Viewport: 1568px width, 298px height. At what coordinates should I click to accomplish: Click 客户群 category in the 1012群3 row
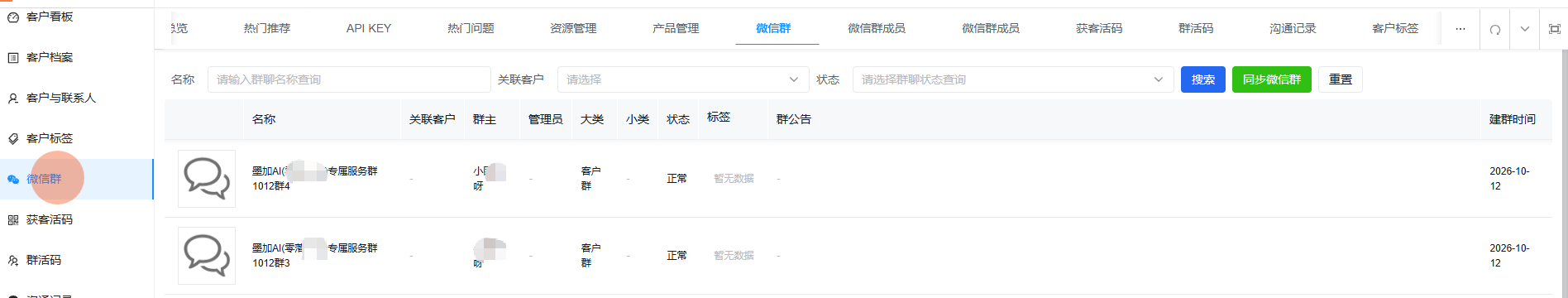590,255
